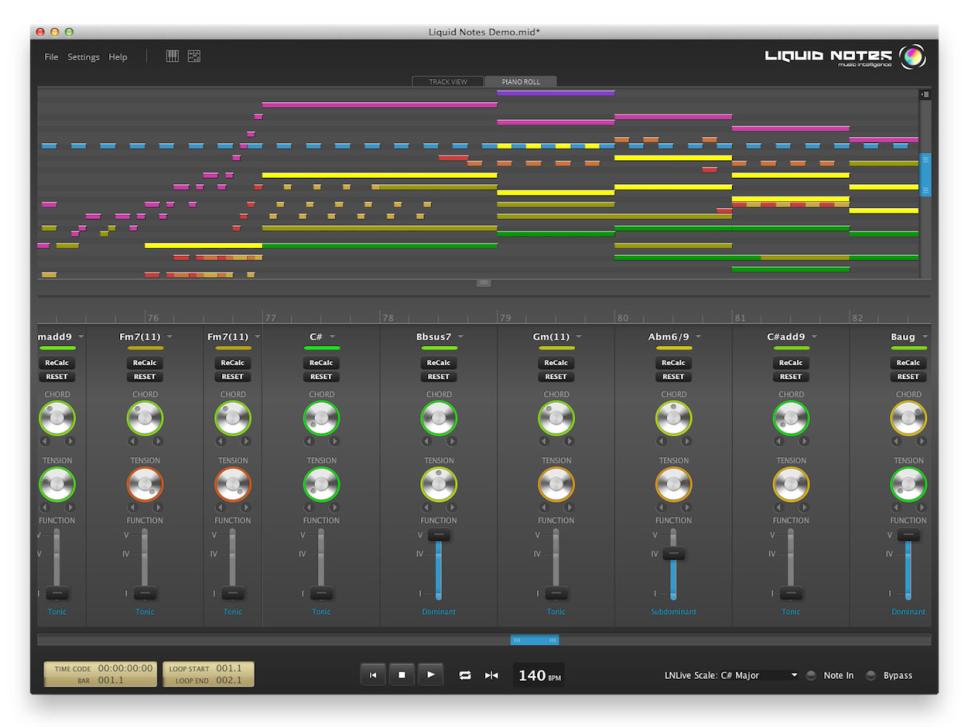The image size is (968, 727).
Task: Open the Settings menu
Action: tap(83, 57)
